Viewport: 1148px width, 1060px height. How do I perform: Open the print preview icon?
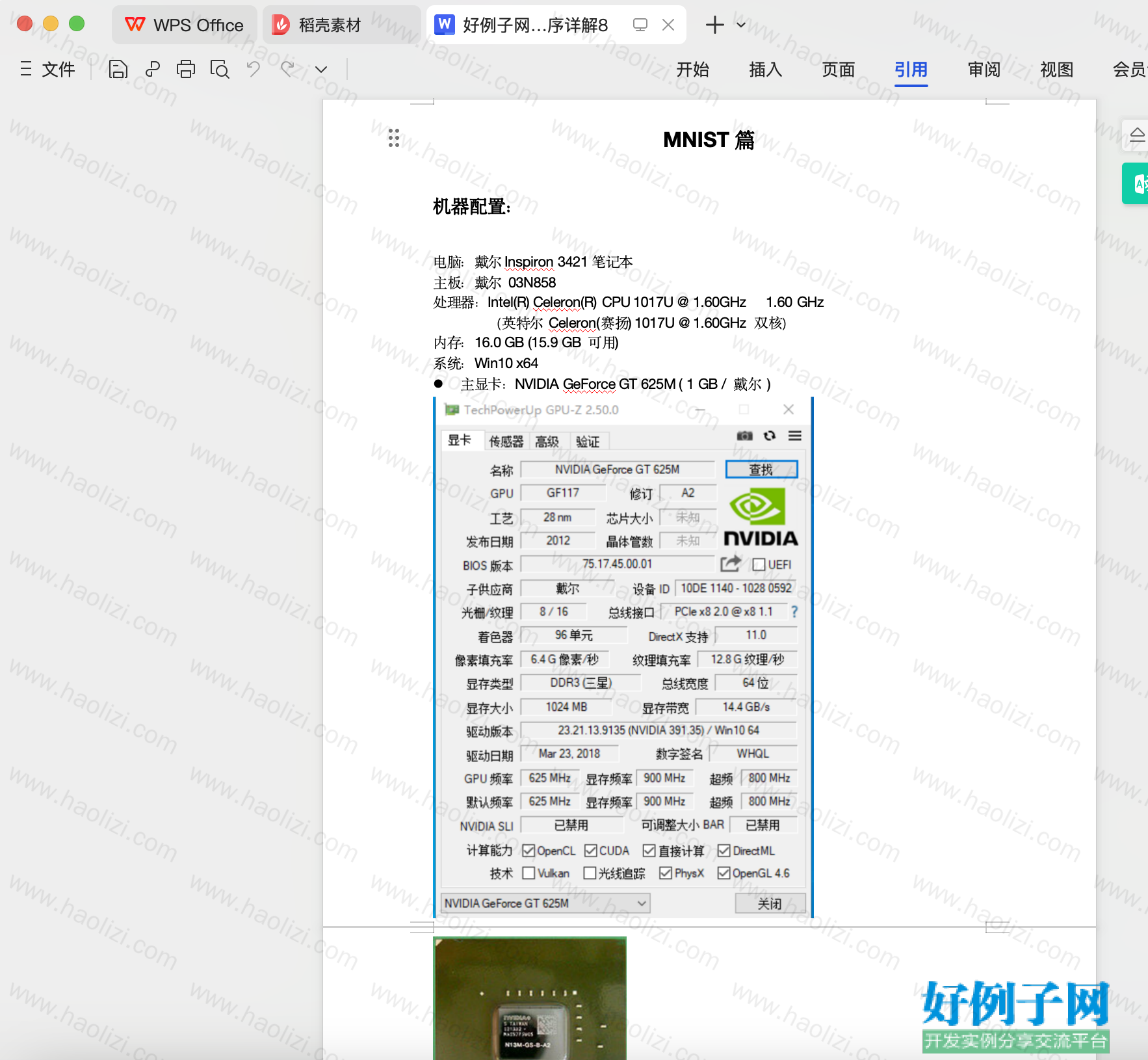[x=220, y=69]
